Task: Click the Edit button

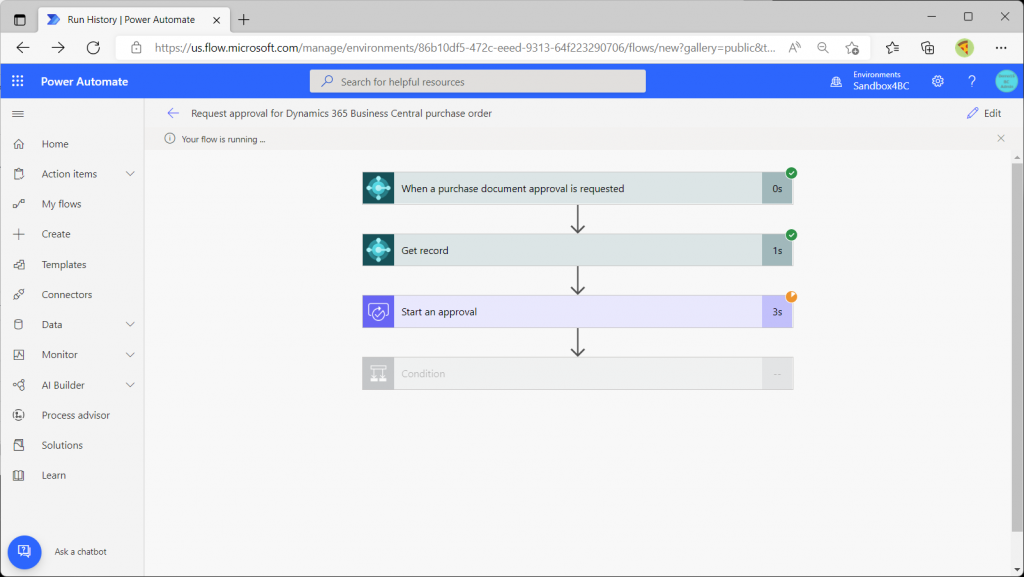Action: click(984, 113)
